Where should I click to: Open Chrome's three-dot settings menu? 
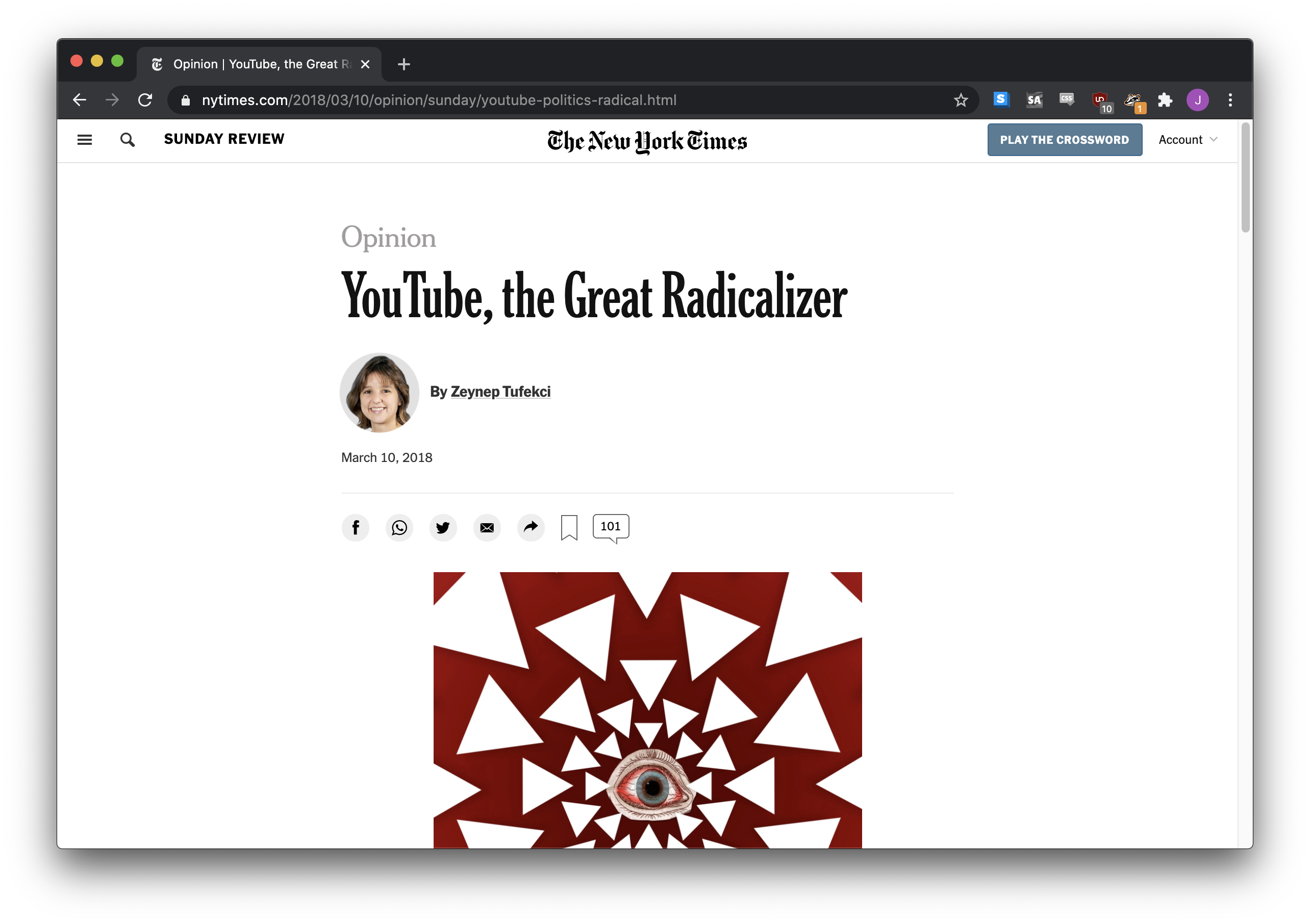point(1231,100)
